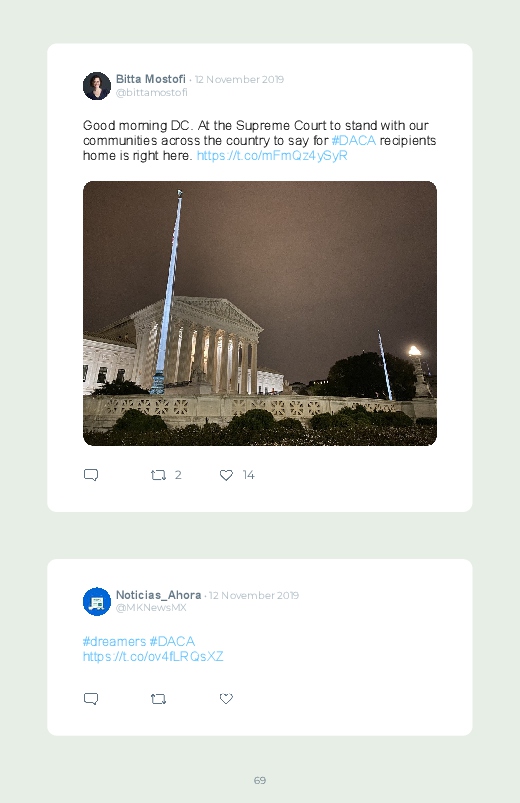Click the date on Noticias_Ahora tweet
520x803 pixels.
coord(254,595)
